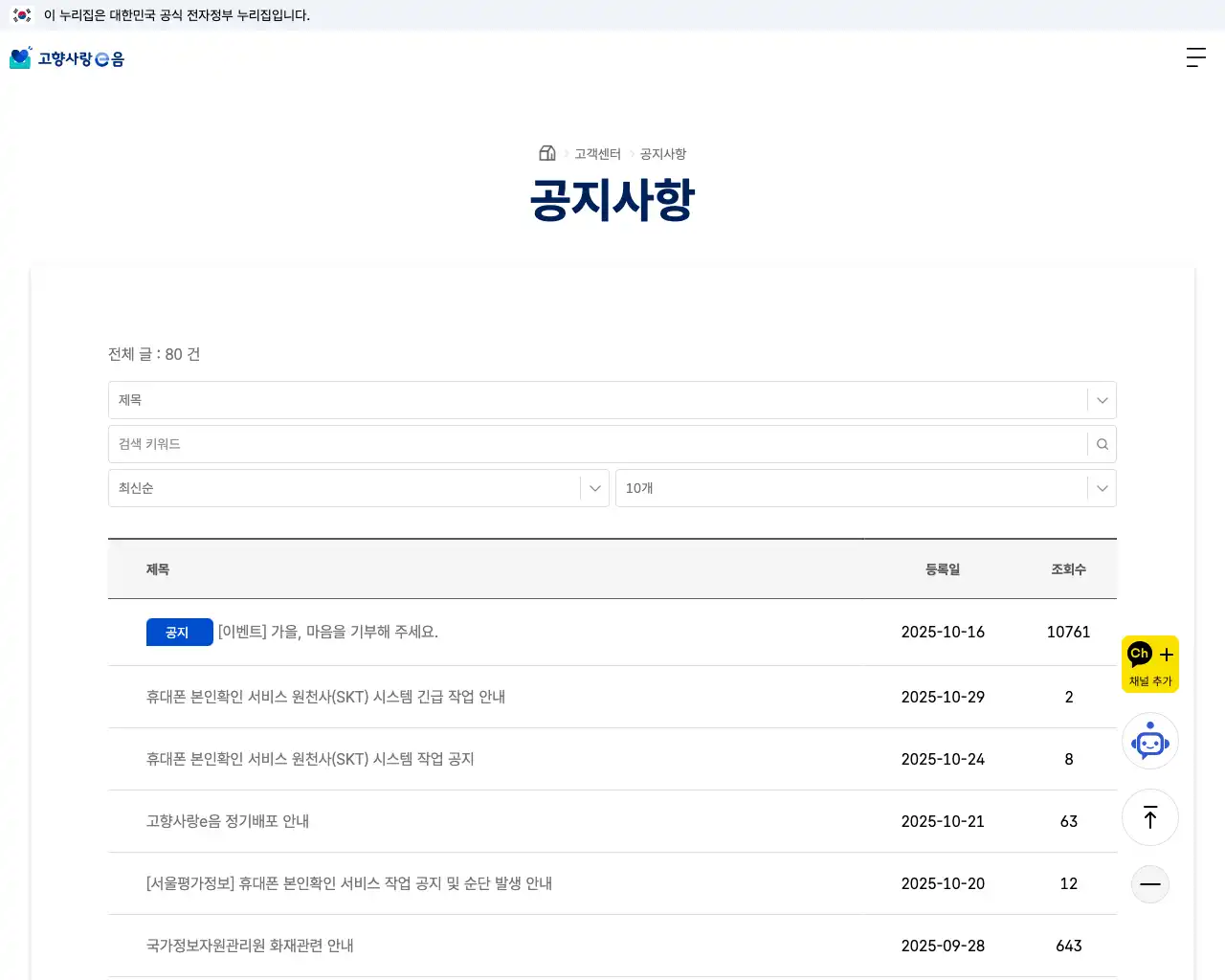Select 공지사항 in the breadcrumb
This screenshot has width=1225, height=980.
coord(662,153)
